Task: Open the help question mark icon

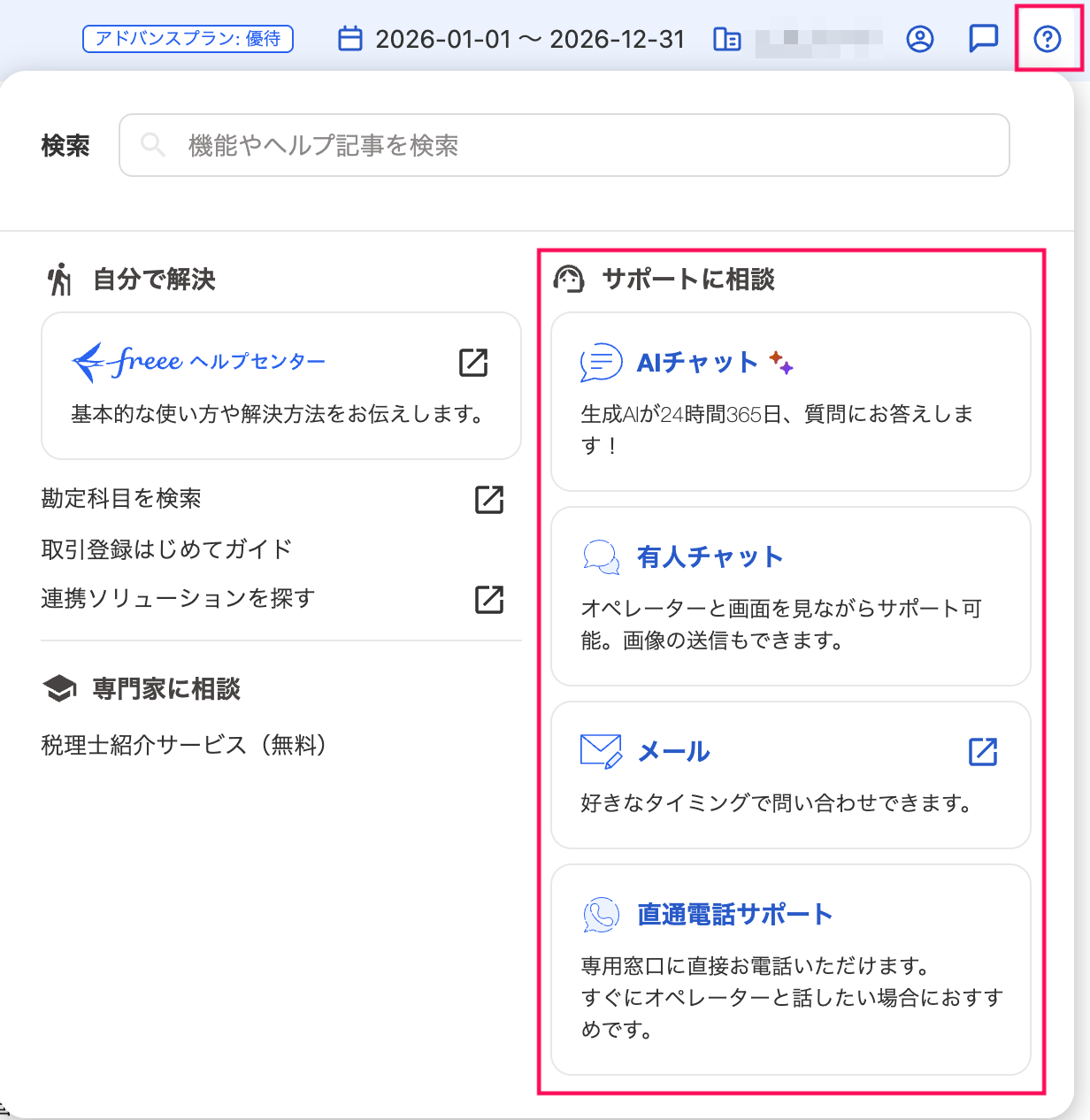Action: point(1048,39)
